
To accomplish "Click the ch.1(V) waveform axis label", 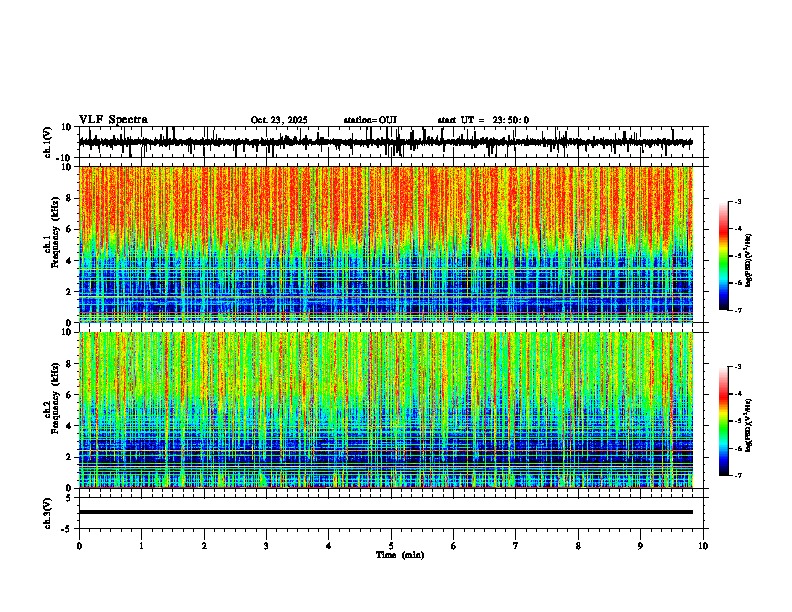I will click(x=48, y=142).
